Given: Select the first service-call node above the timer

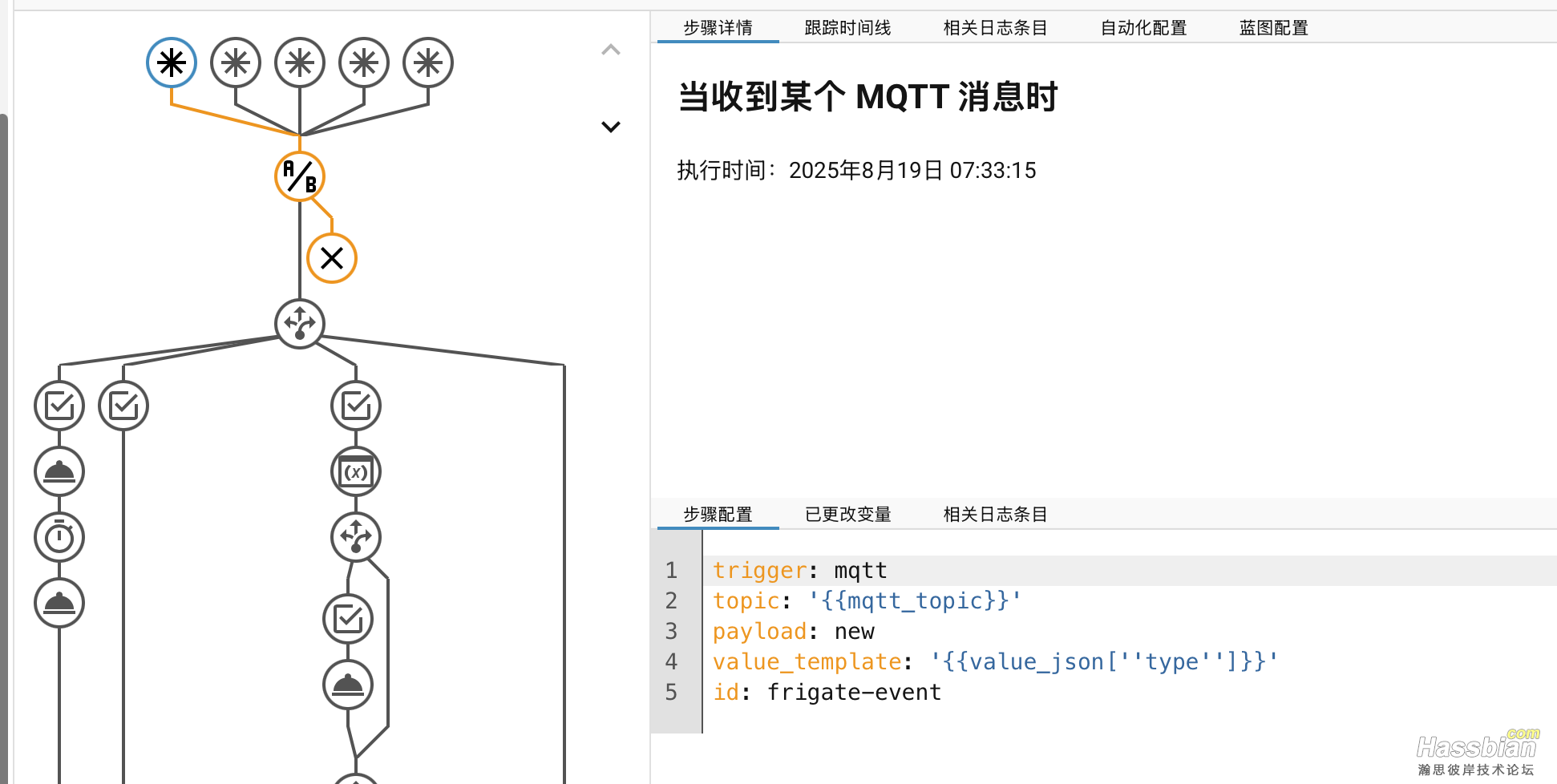Looking at the screenshot, I should [x=59, y=471].
